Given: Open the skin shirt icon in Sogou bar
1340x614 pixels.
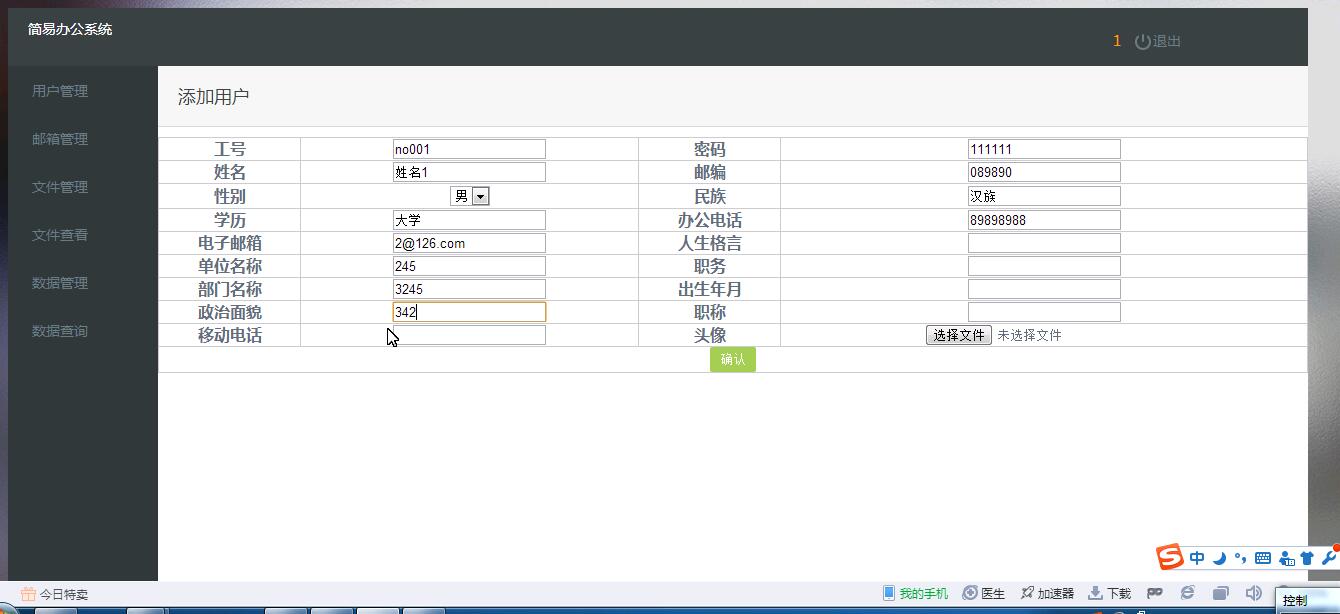Looking at the screenshot, I should click(x=1307, y=558).
